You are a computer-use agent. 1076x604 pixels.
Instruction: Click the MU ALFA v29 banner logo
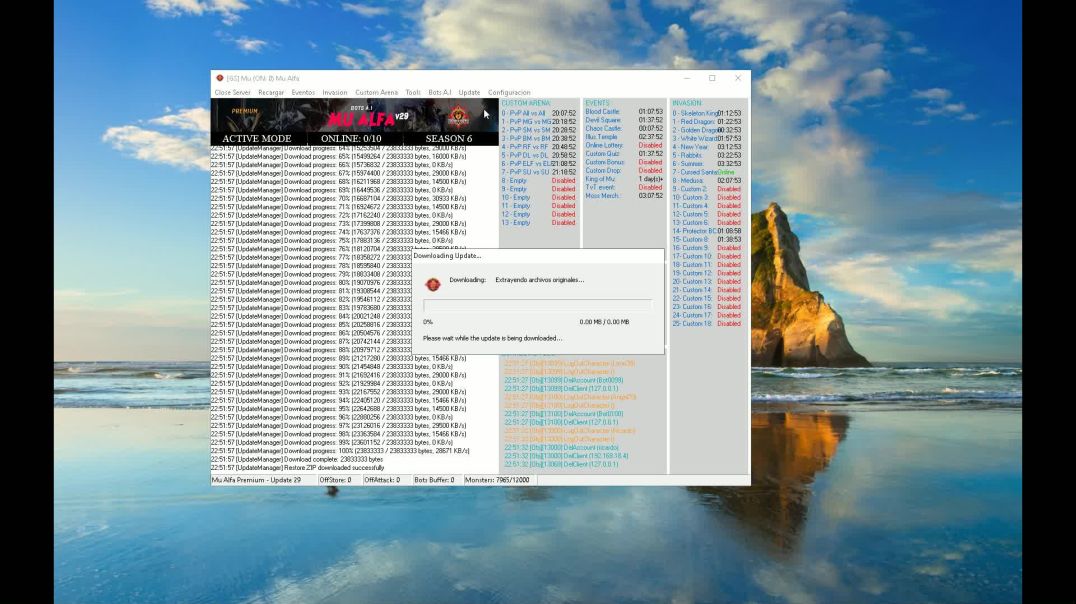367,117
